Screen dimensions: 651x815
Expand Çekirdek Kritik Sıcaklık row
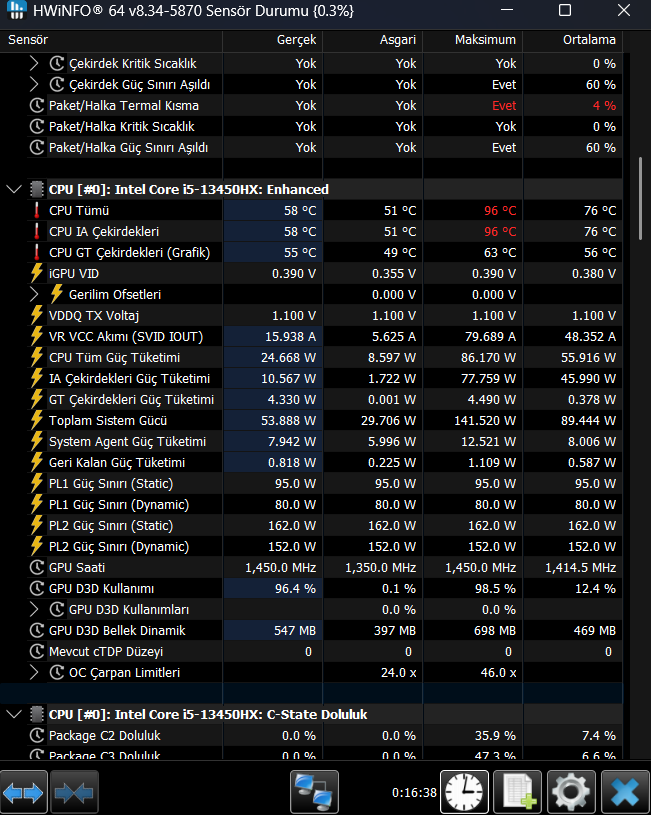[34, 63]
